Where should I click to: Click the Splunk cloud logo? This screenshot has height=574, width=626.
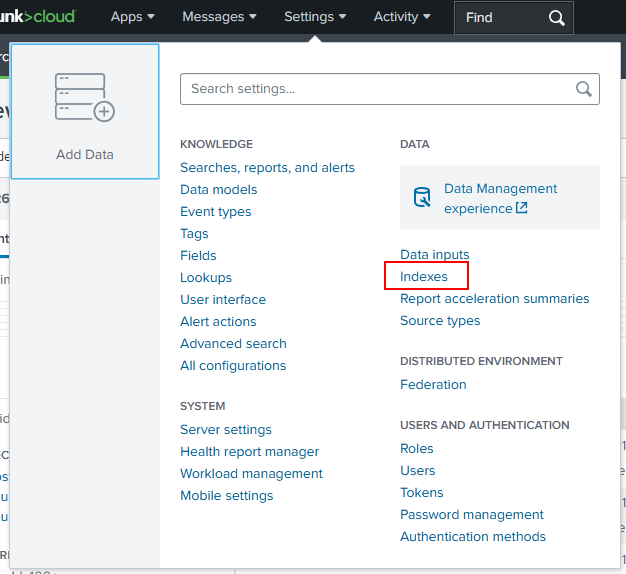(x=37, y=16)
